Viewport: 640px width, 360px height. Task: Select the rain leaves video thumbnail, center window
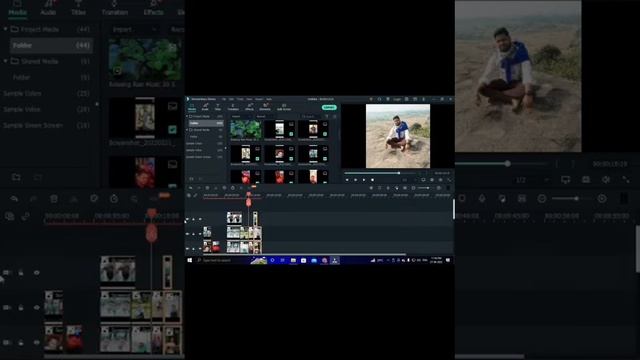pos(246,129)
